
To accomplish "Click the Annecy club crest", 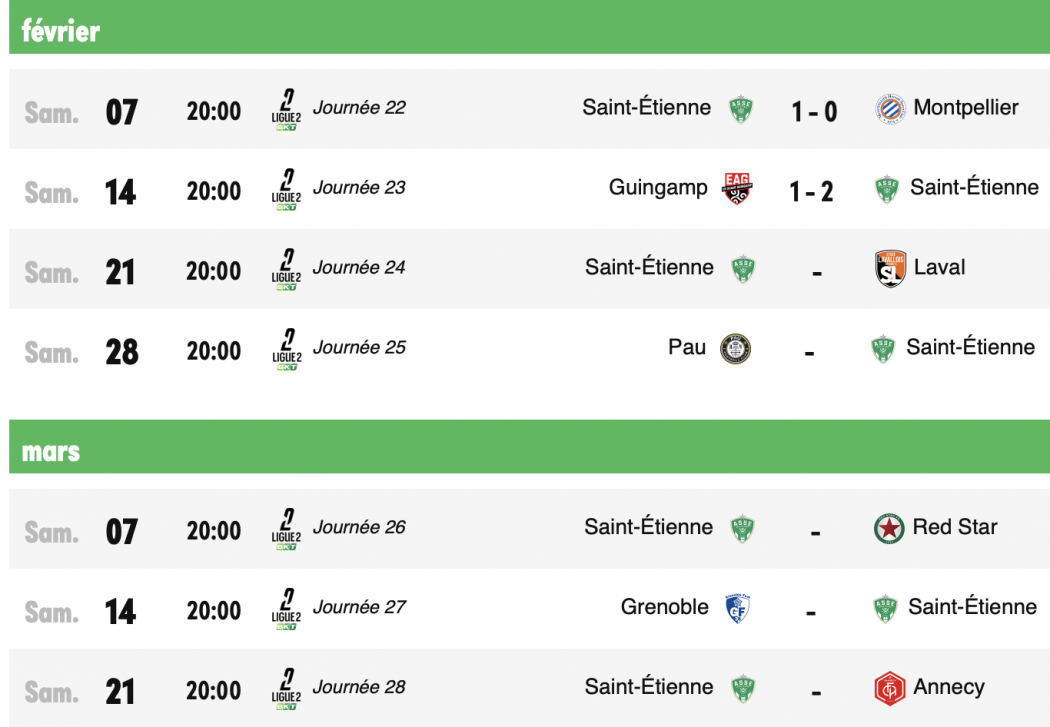I will (889, 689).
